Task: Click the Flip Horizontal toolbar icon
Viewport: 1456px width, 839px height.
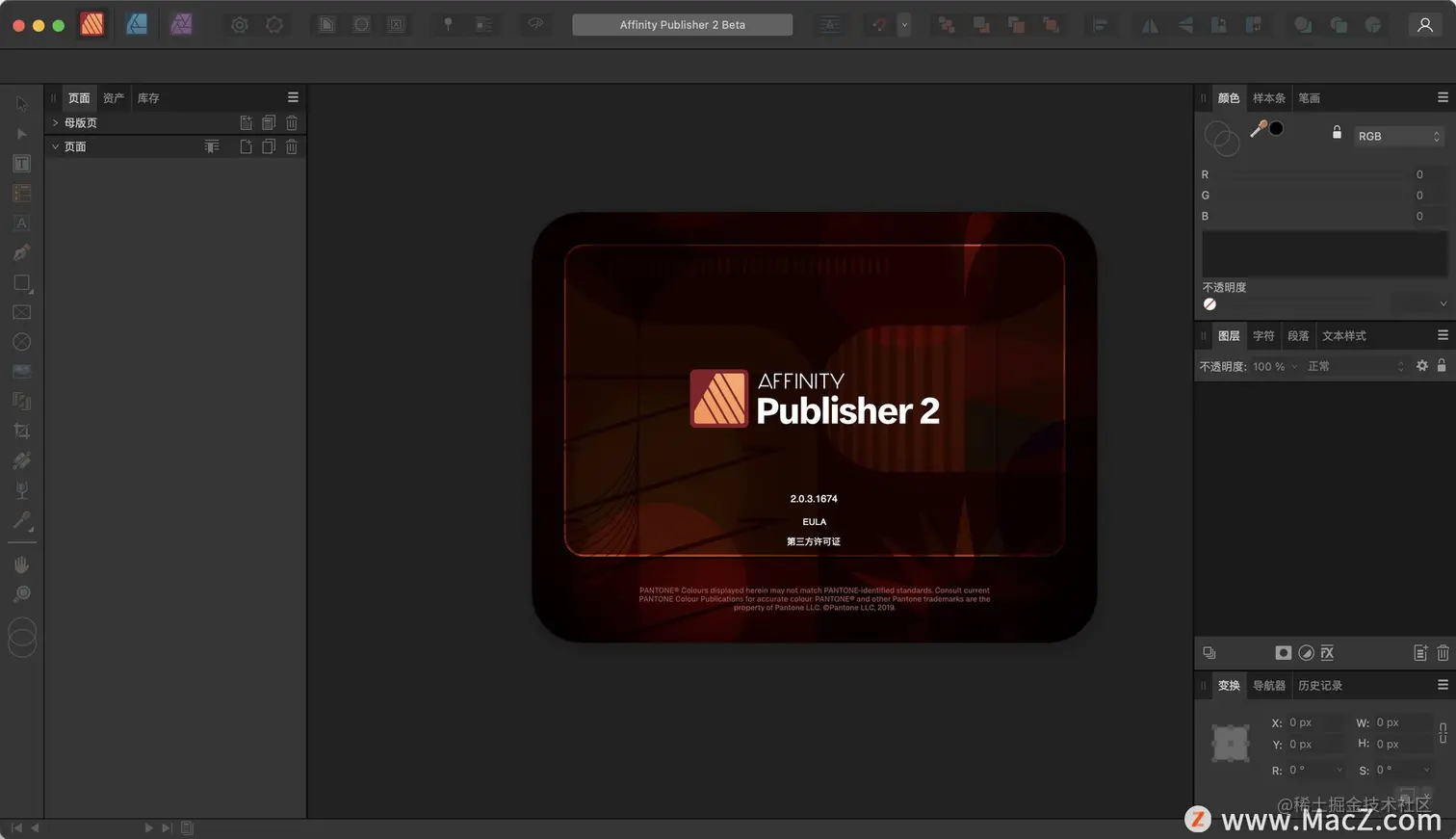Action: 1150,26
